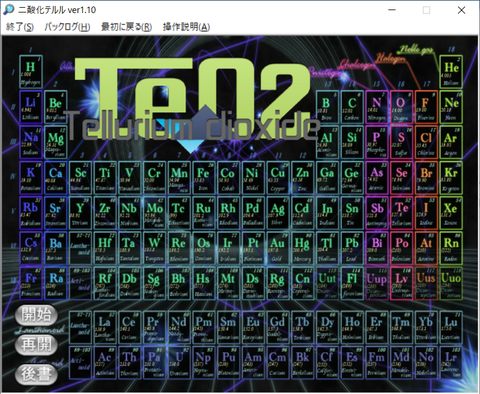Close the 二酸化テルル window

(x=461, y=10)
